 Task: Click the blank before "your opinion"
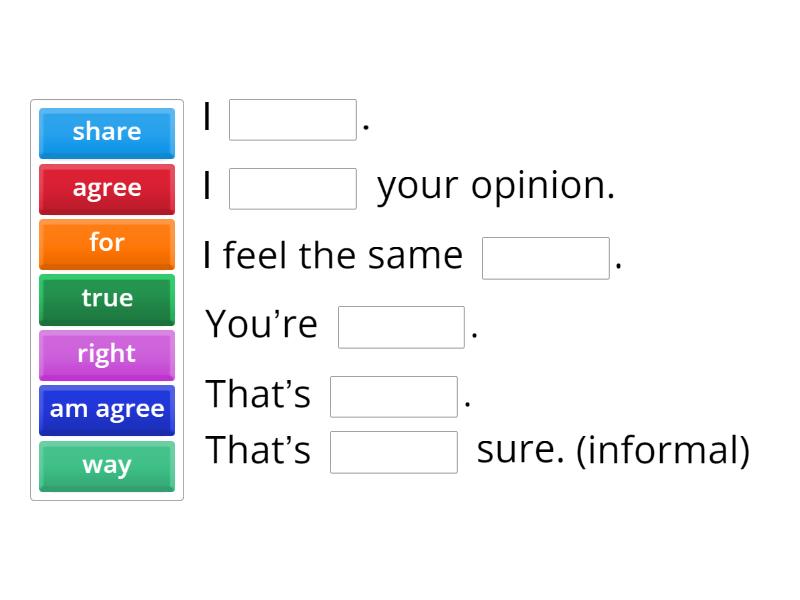click(x=292, y=188)
